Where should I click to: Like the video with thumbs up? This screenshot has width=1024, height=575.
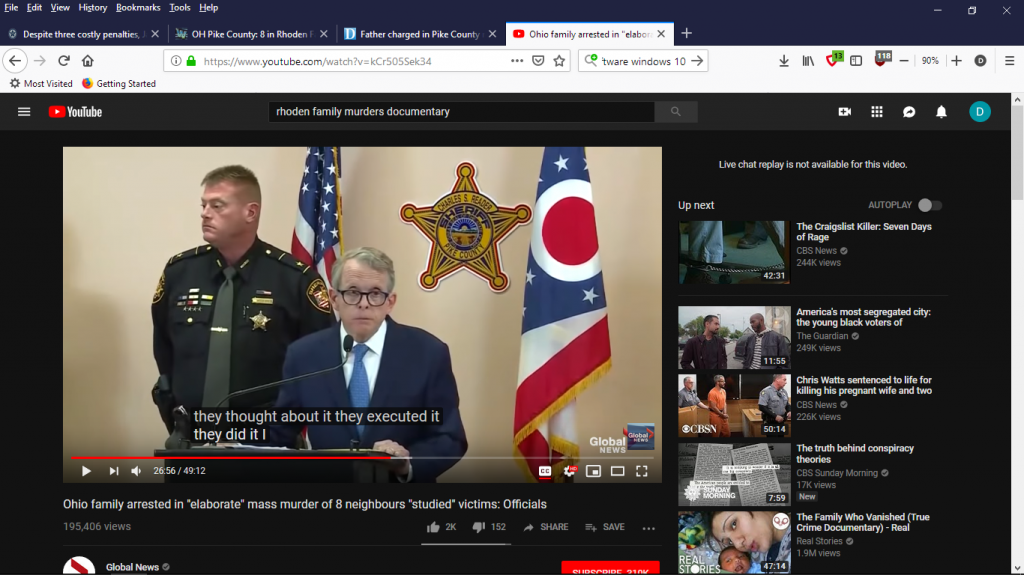click(434, 527)
